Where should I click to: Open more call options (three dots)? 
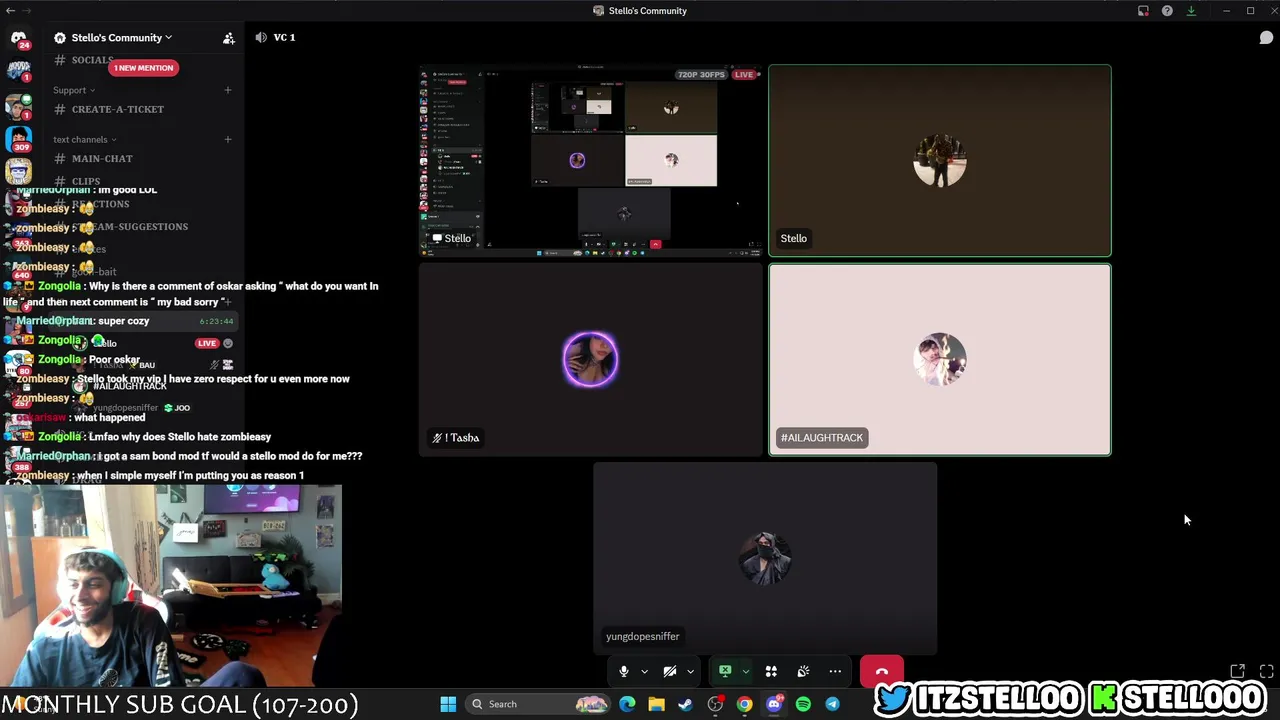click(x=835, y=672)
